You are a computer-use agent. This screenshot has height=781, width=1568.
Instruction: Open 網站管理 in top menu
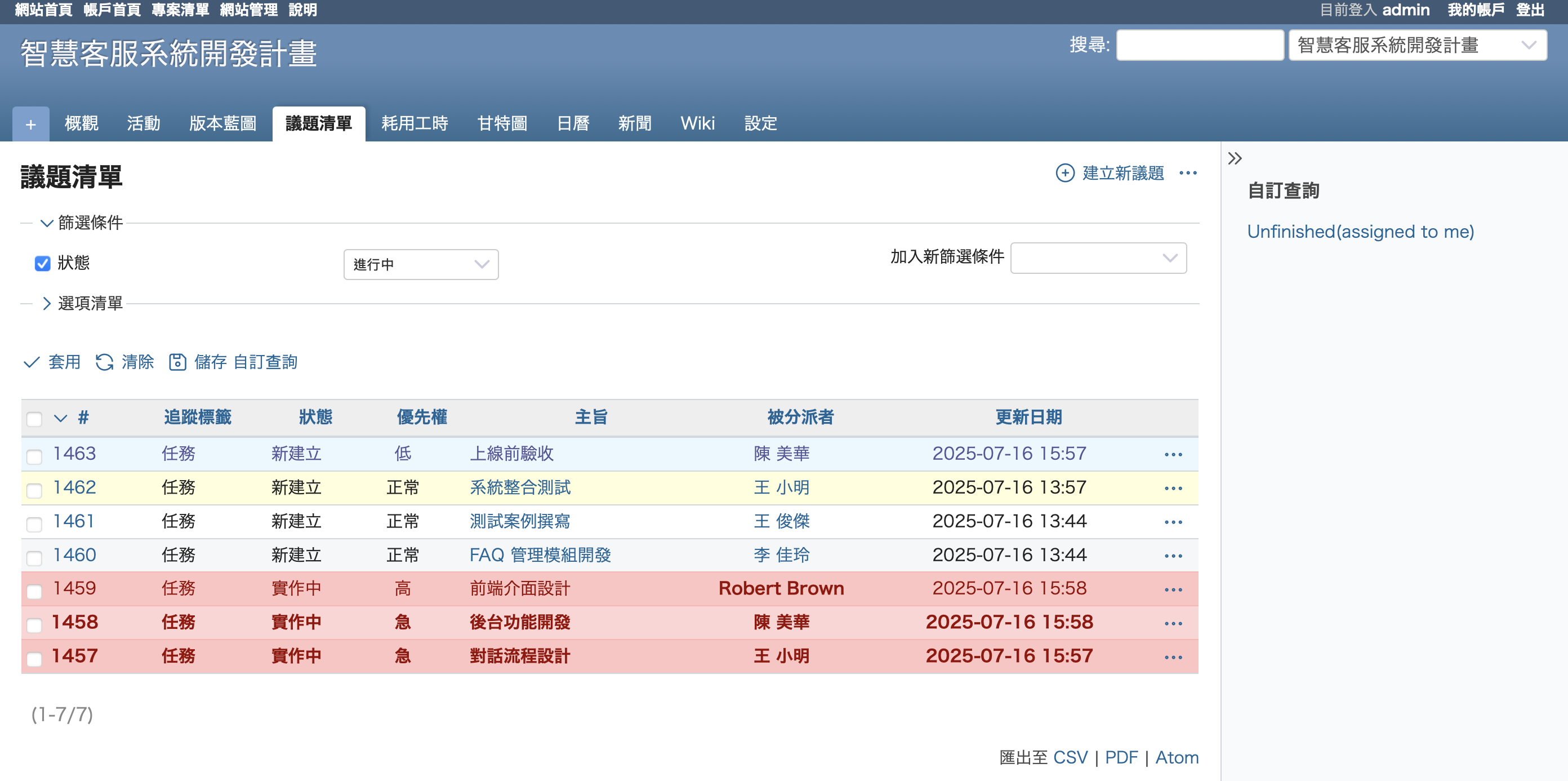point(249,10)
